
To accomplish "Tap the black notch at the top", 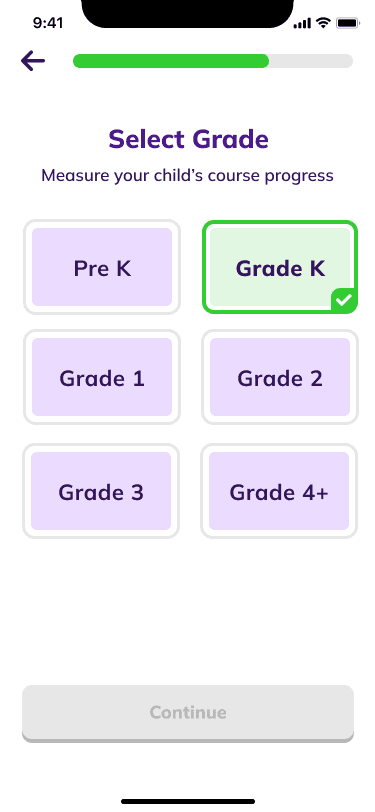I will click(x=188, y=13).
